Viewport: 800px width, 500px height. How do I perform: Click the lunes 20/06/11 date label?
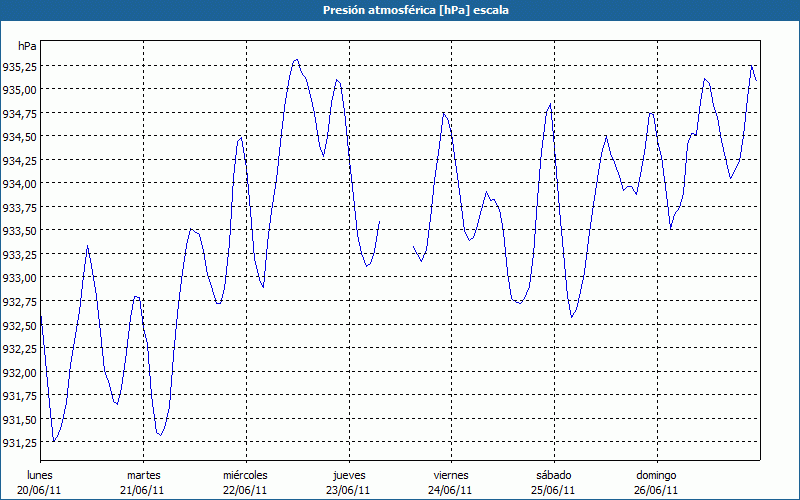coord(41,482)
